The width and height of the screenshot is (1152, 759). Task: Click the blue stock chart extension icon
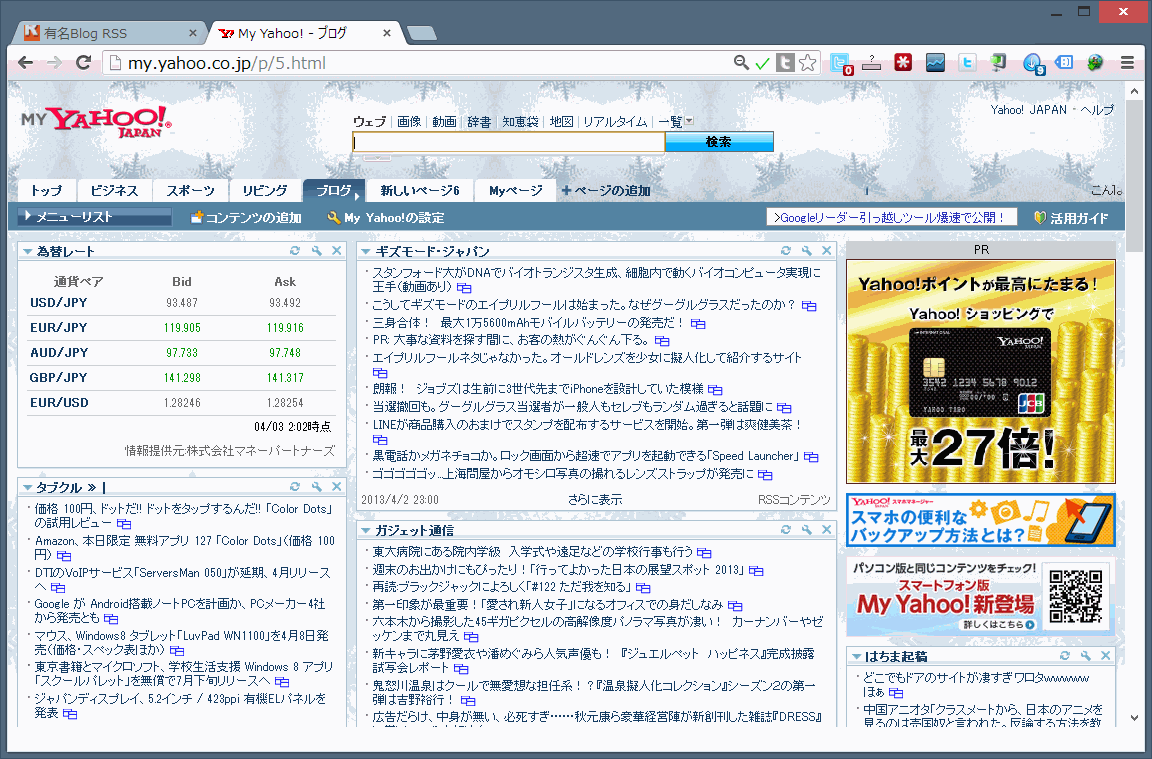[935, 63]
